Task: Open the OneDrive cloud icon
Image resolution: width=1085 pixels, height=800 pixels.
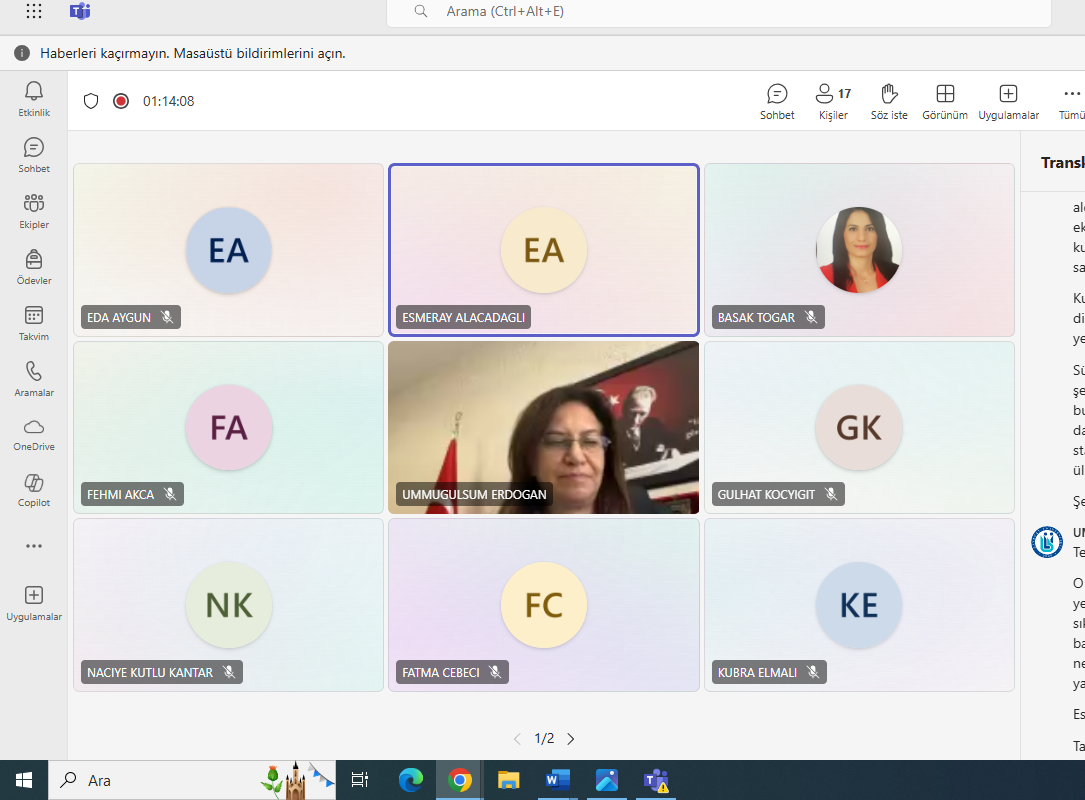Action: (x=34, y=434)
